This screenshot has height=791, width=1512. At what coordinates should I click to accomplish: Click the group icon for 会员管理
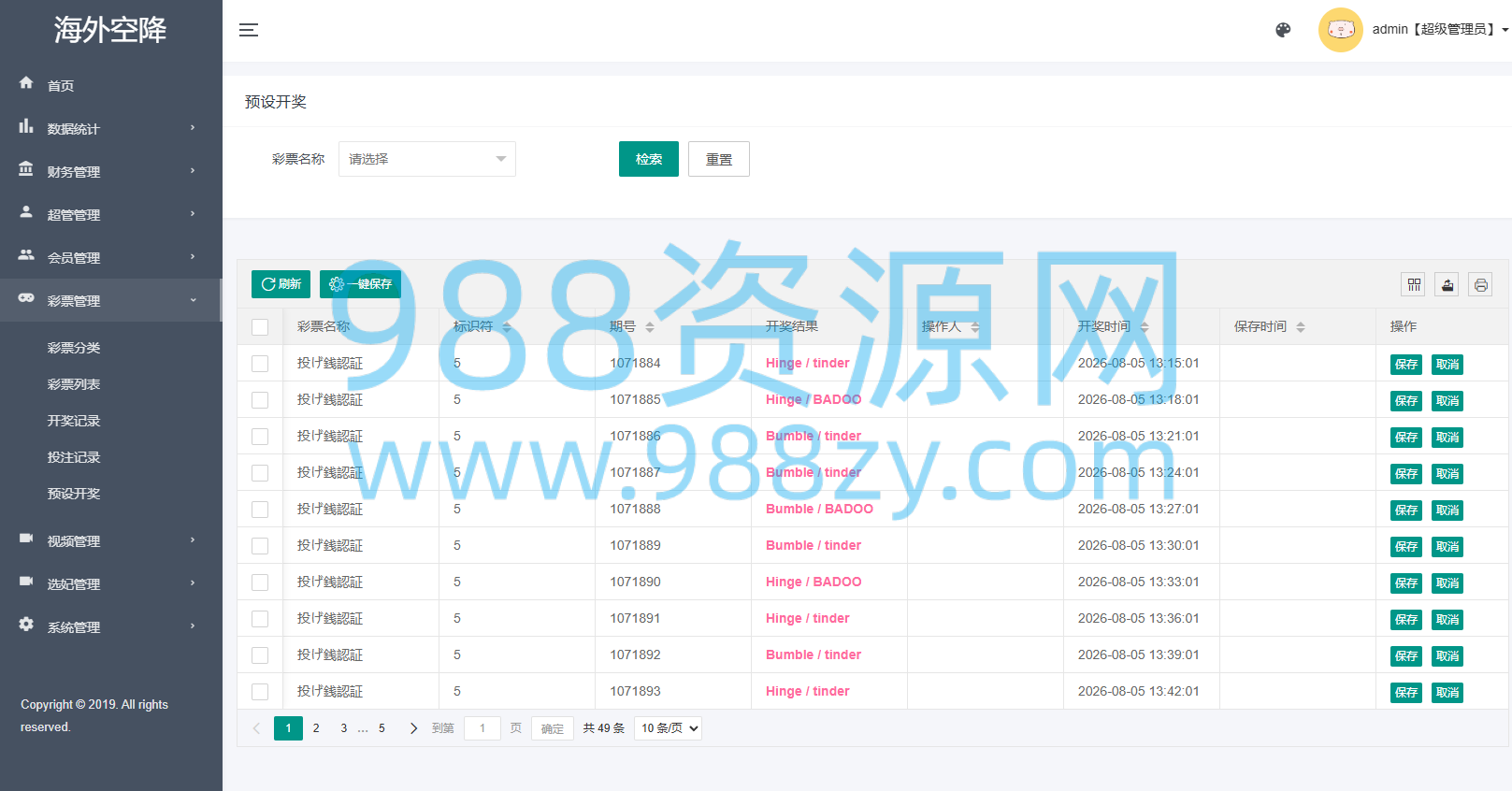point(26,255)
